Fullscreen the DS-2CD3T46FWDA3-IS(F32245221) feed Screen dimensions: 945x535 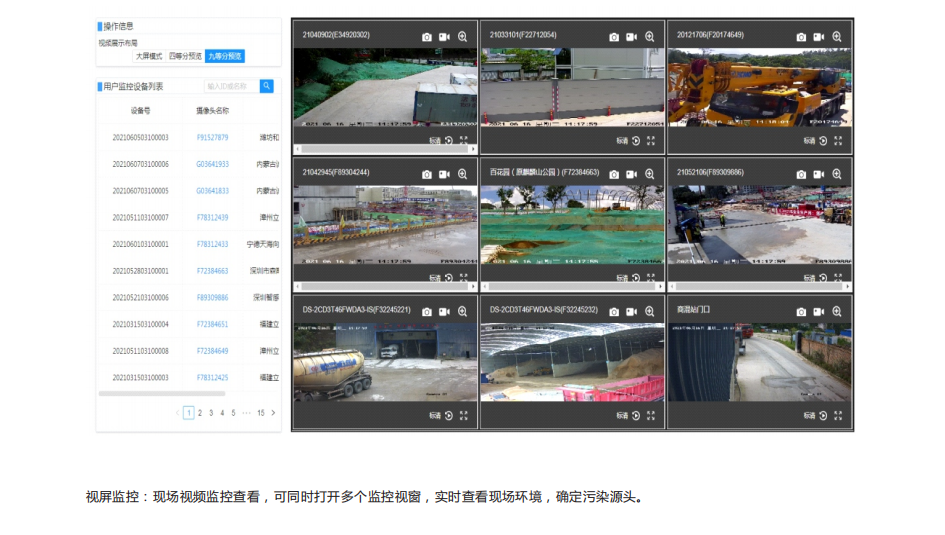click(463, 416)
